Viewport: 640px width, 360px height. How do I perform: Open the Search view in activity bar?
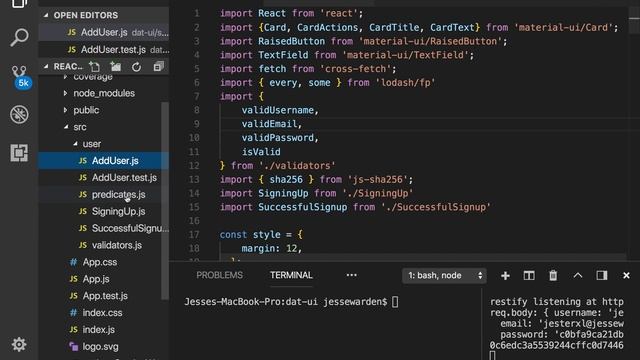coord(19,38)
